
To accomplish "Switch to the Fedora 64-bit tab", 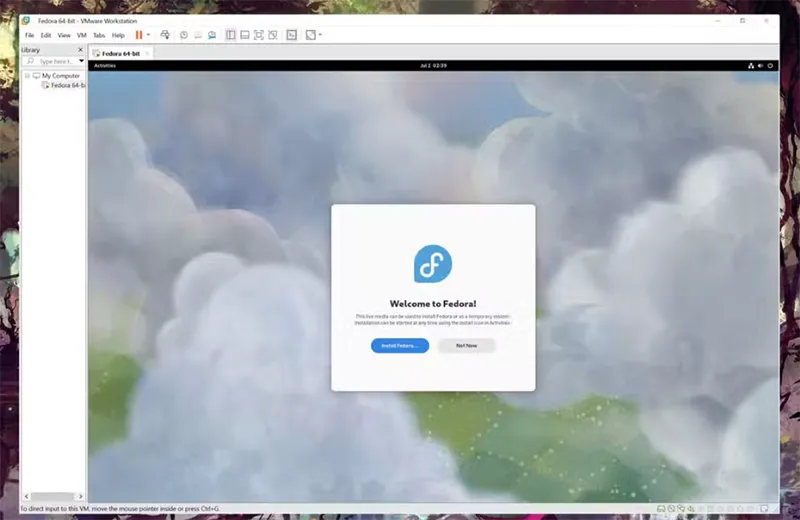I will pos(120,54).
